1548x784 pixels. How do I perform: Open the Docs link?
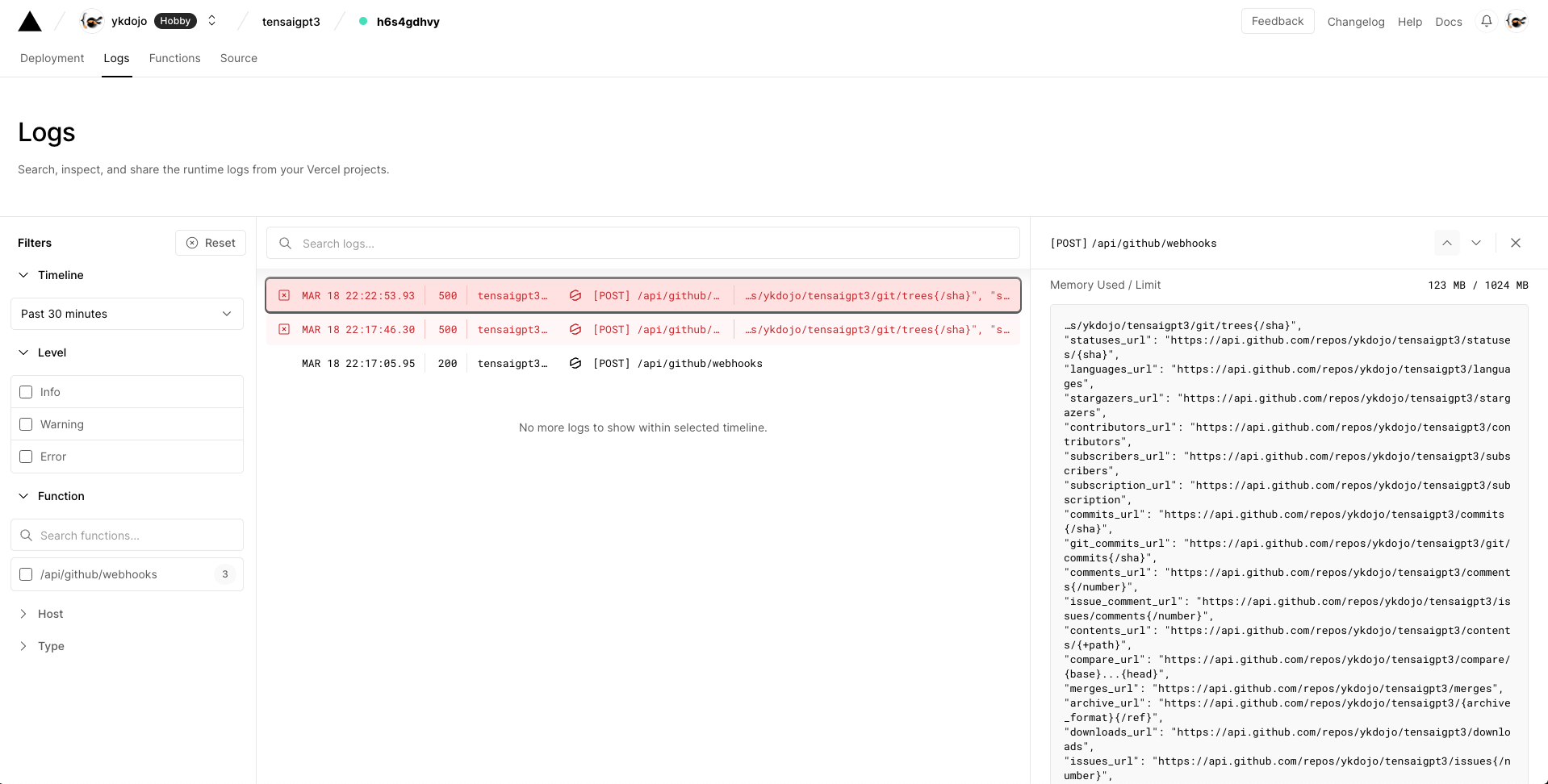pos(1449,22)
